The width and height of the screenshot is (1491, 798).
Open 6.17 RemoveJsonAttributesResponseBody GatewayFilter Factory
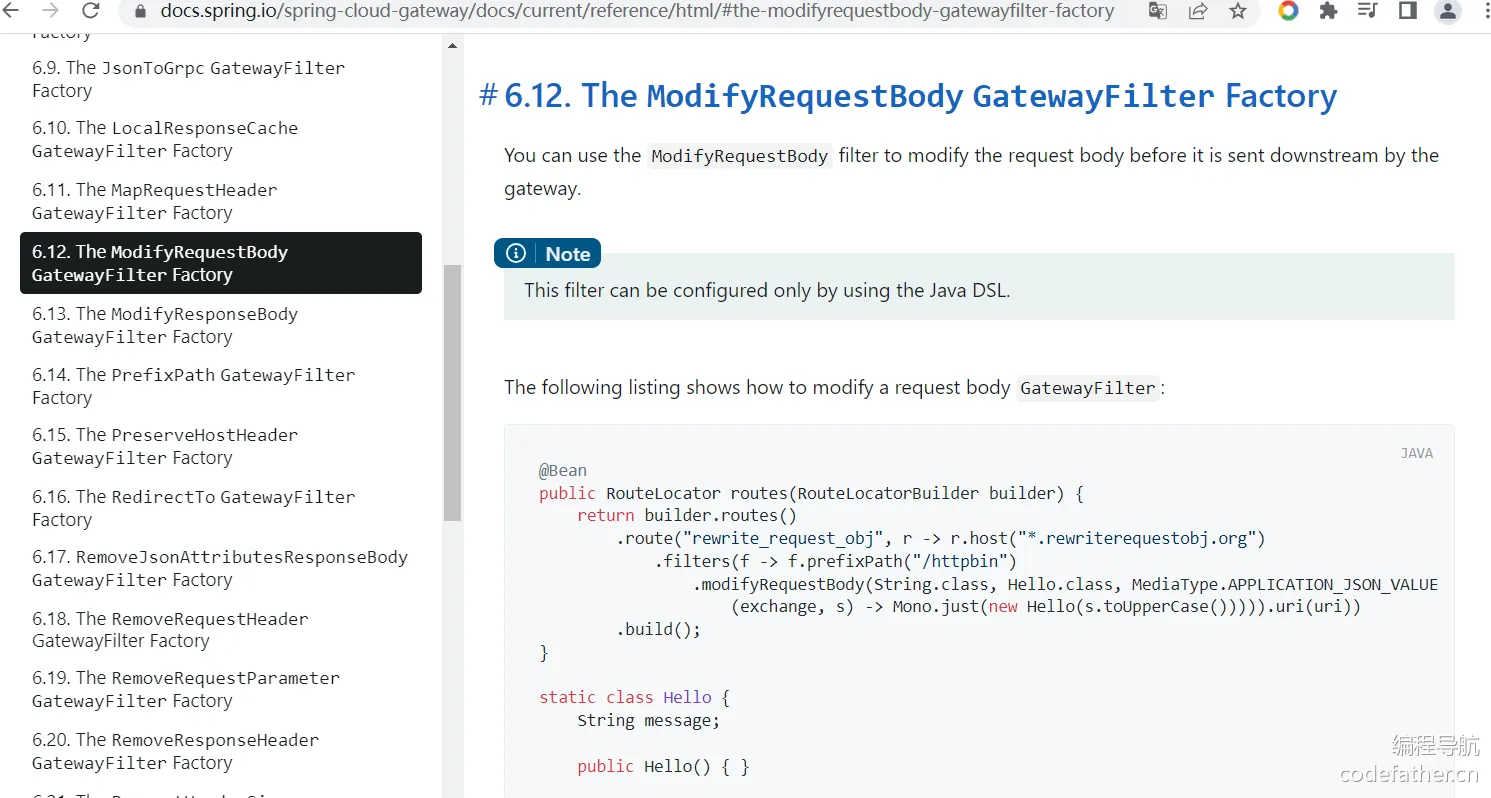point(220,568)
